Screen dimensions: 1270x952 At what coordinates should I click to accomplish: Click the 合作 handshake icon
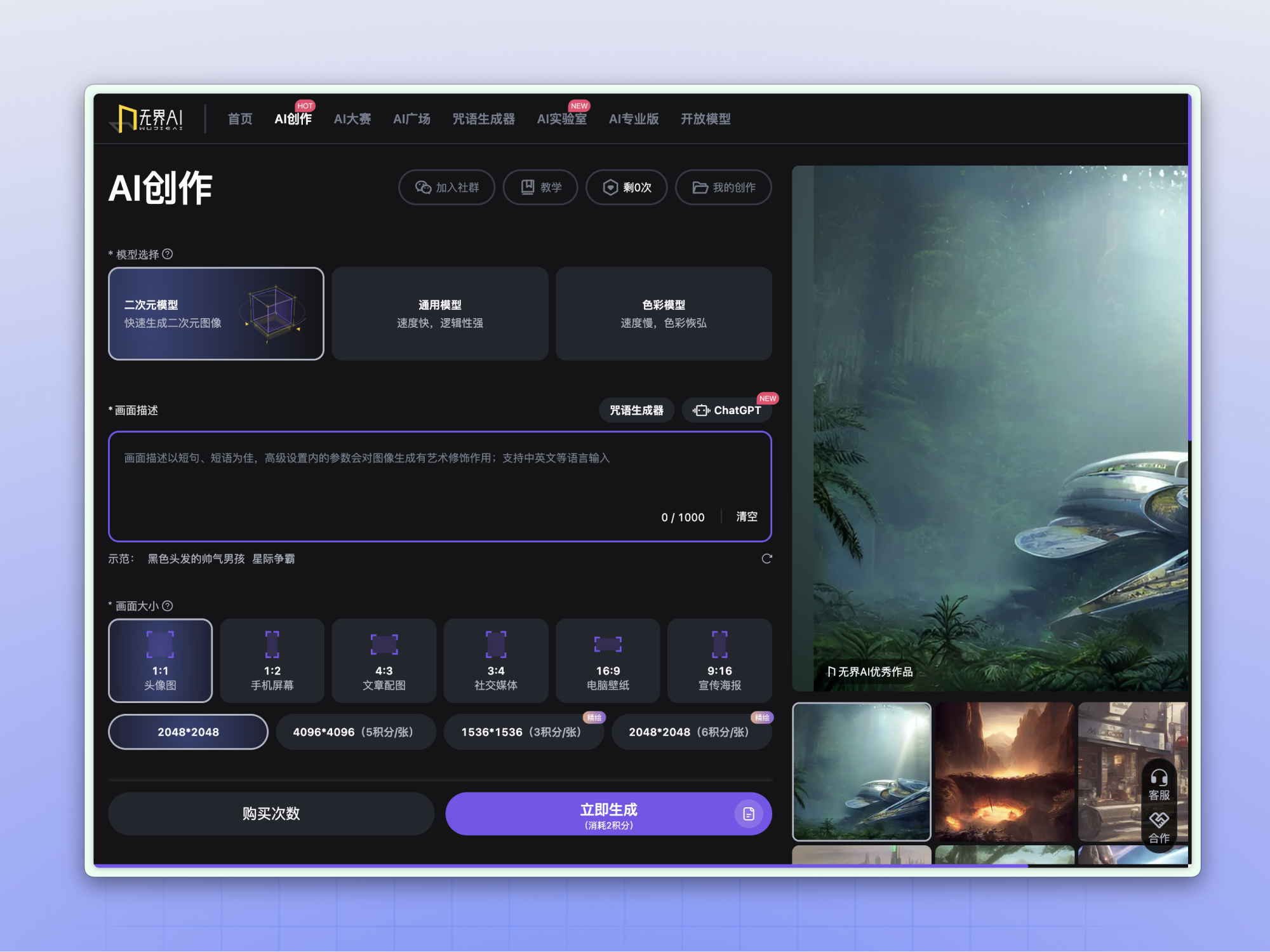1159,821
